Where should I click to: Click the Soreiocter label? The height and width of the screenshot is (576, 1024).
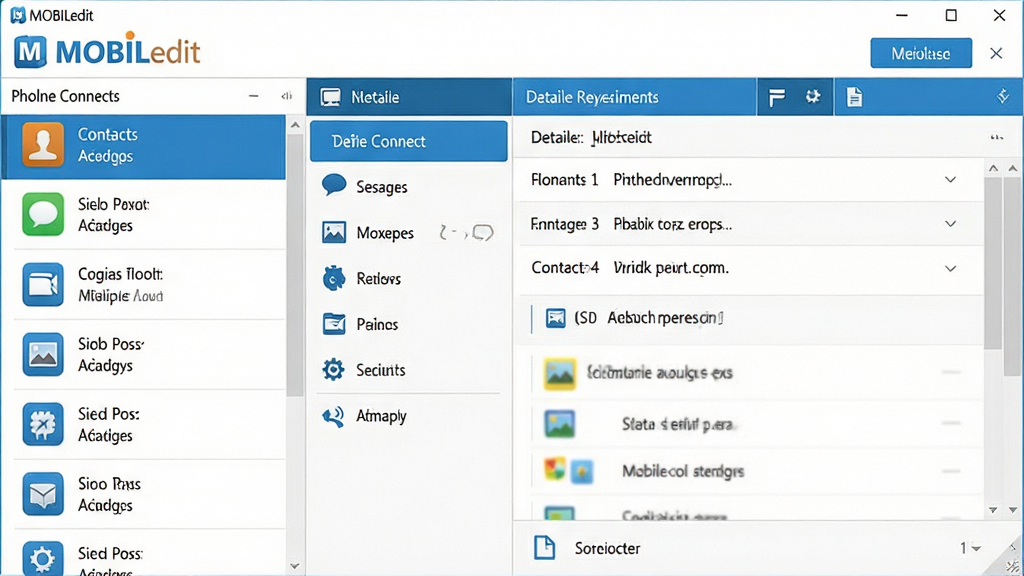coord(607,548)
